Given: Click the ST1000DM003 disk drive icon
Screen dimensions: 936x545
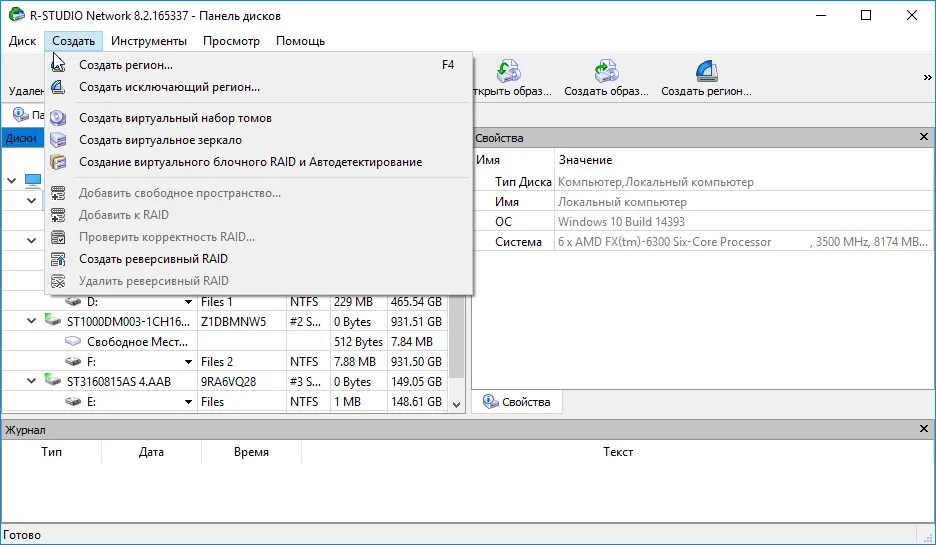Looking at the screenshot, I should [53, 321].
